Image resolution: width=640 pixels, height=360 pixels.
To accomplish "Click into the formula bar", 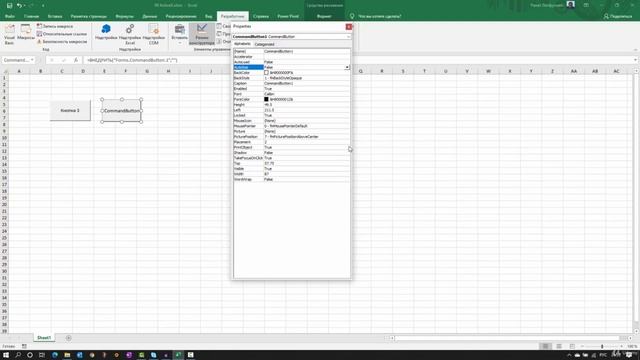I will point(359,60).
